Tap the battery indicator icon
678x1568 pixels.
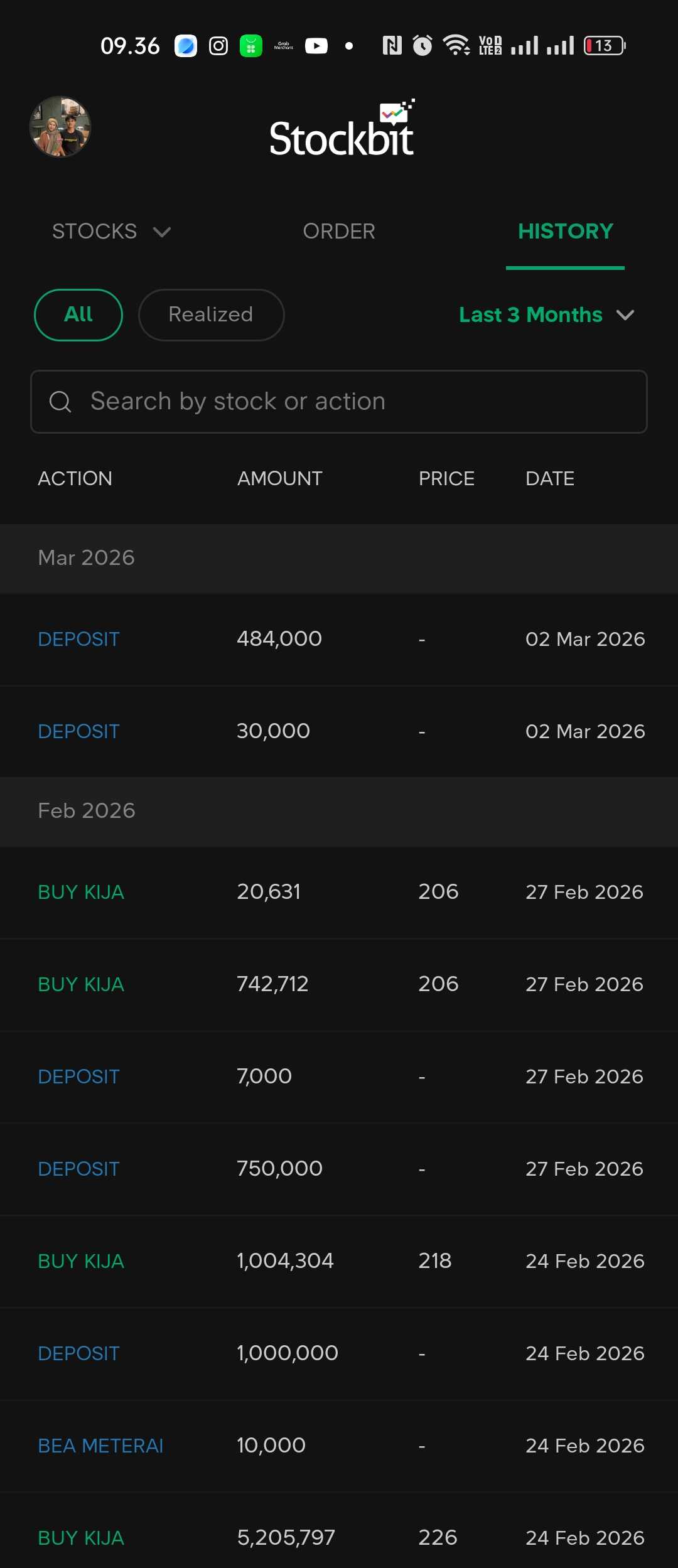coord(605,46)
